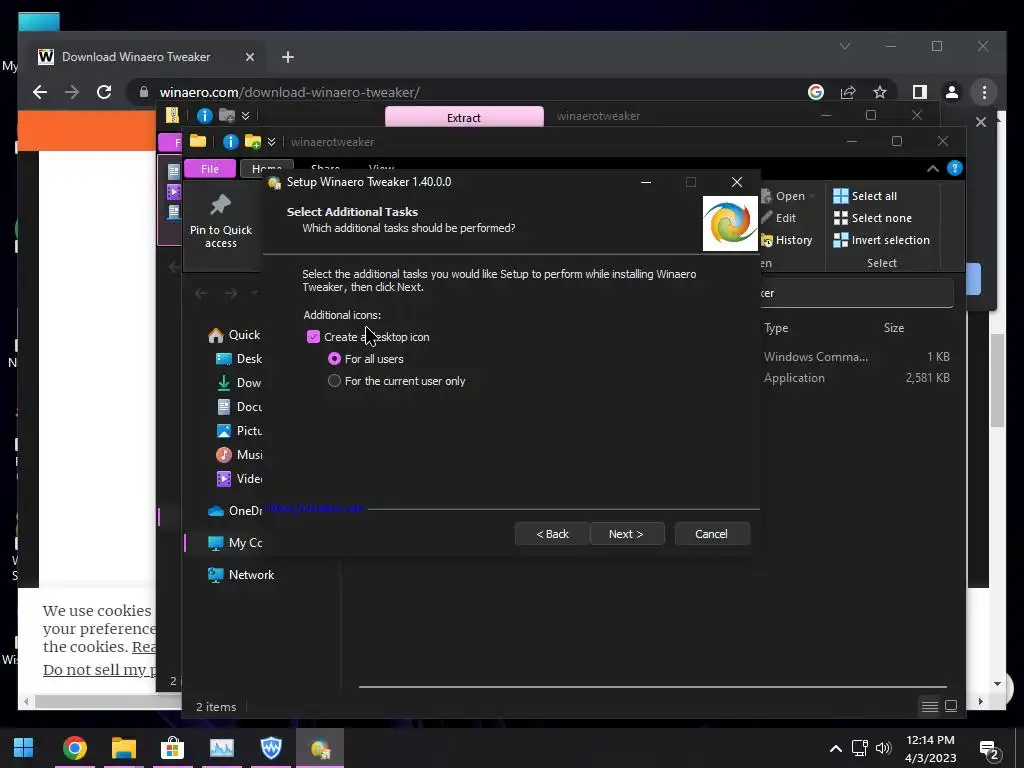This screenshot has height=768, width=1024.
Task: Open Quick access in navigation pane
Action: [x=234, y=335]
